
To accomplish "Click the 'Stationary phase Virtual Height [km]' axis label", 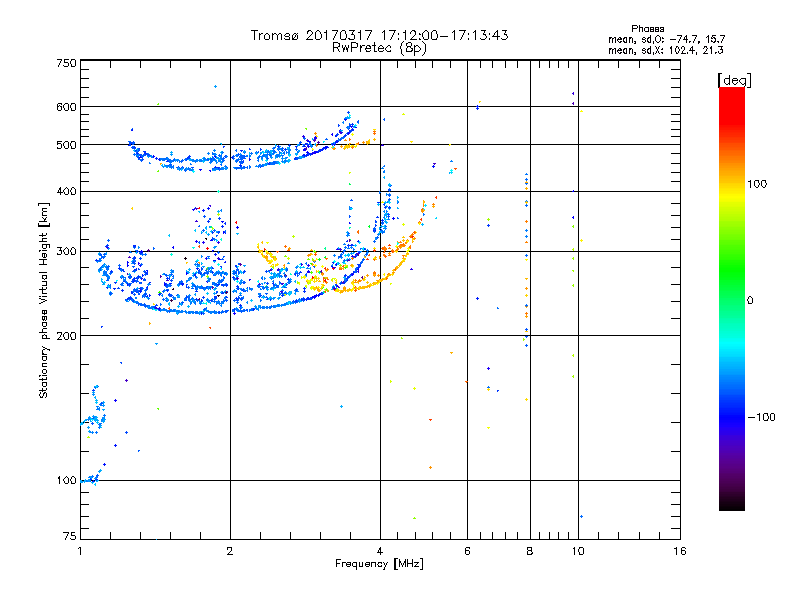I will 44,300.
